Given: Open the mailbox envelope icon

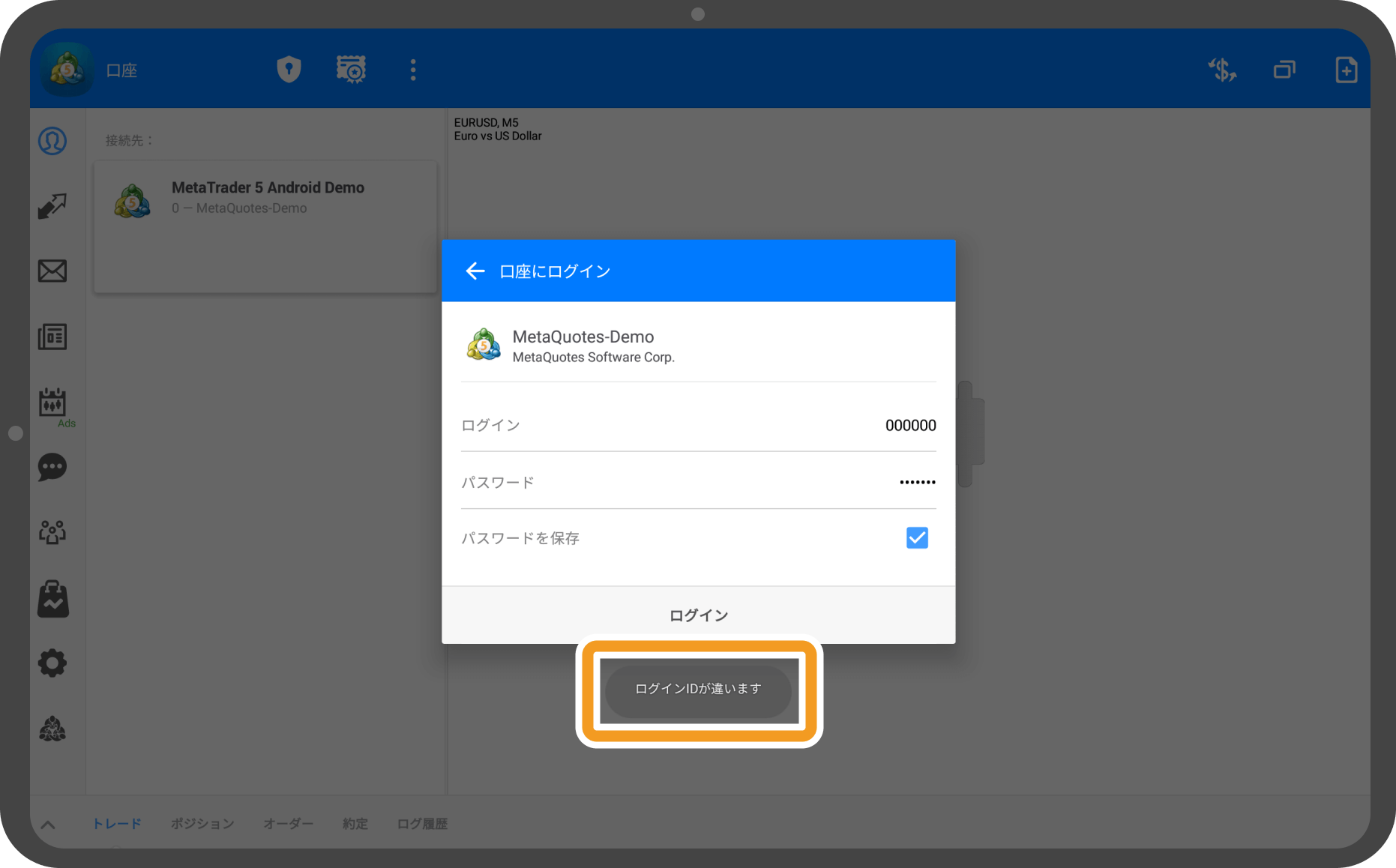Looking at the screenshot, I should tap(52, 271).
